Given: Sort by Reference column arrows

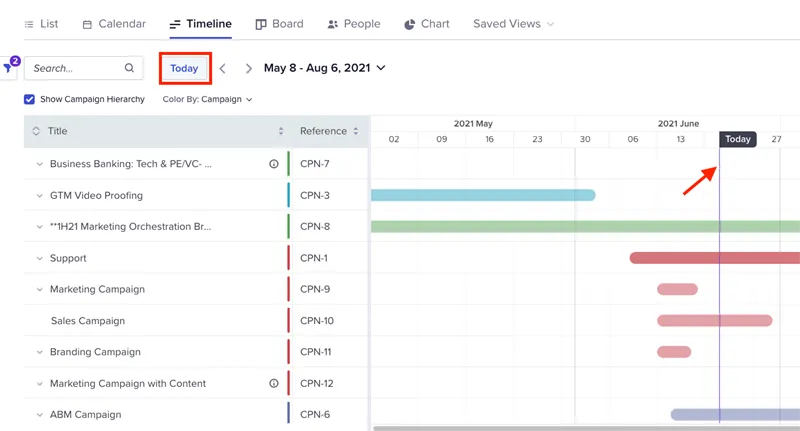Looking at the screenshot, I should coord(356,131).
